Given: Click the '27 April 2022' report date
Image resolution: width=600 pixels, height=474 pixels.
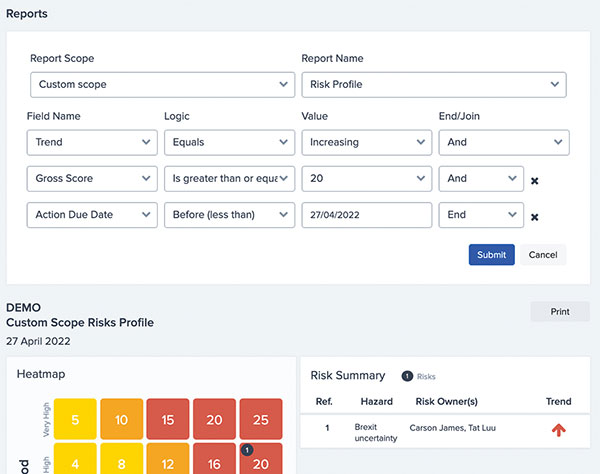Looking at the screenshot, I should (38, 341).
